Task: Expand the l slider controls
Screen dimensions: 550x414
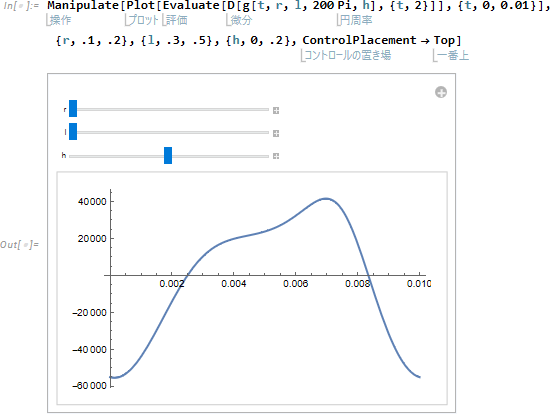Action: pyautogui.click(x=276, y=133)
